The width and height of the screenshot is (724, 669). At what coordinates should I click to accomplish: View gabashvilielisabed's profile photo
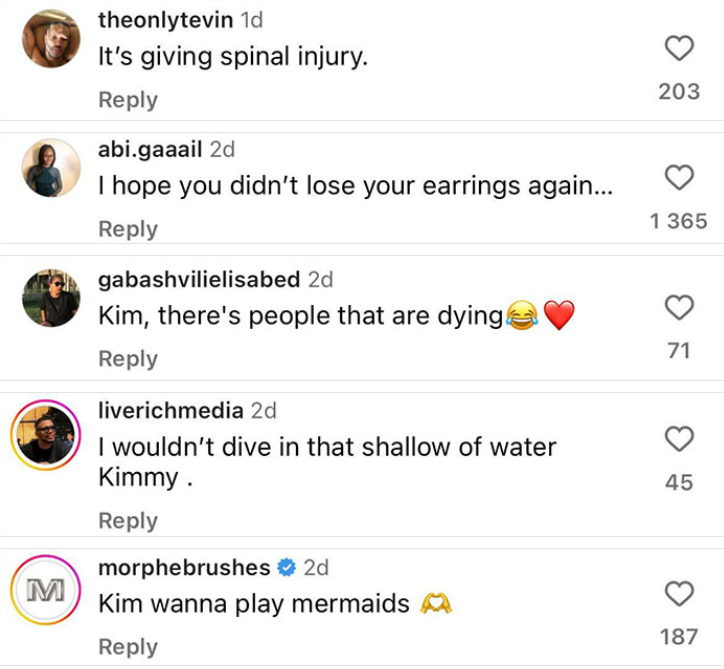coord(51,297)
